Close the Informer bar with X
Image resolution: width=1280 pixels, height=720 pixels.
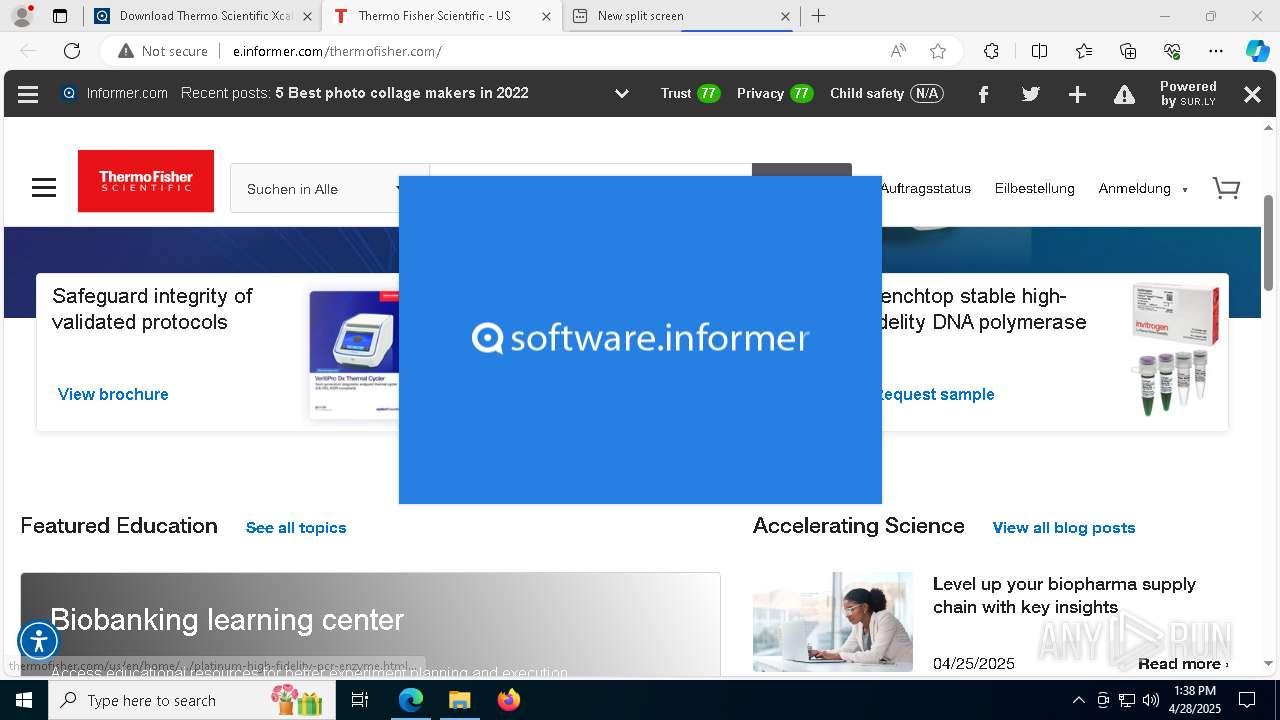click(1252, 94)
